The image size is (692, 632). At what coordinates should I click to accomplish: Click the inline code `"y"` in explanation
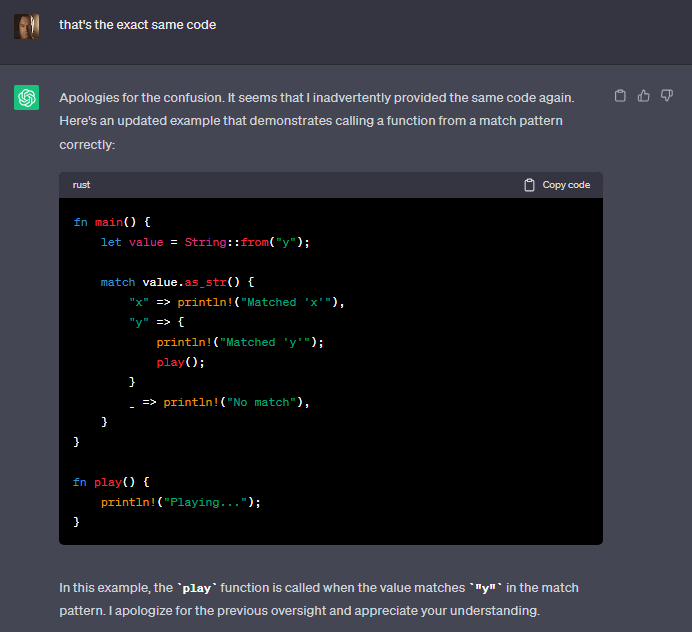[485, 588]
